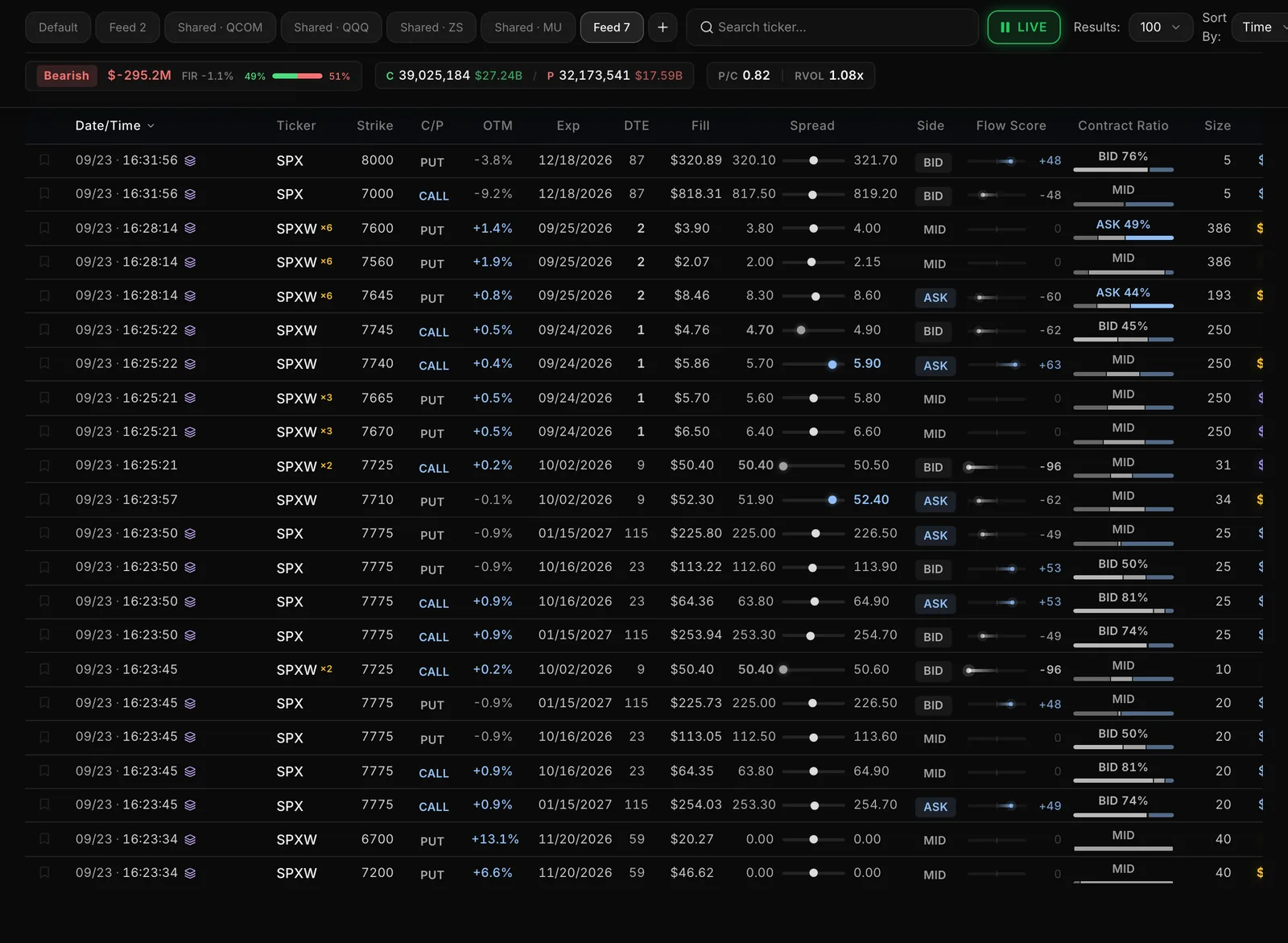Bookmark the SPXW 7710 PUT row
Screen dimensions: 1288x943
[44, 500]
